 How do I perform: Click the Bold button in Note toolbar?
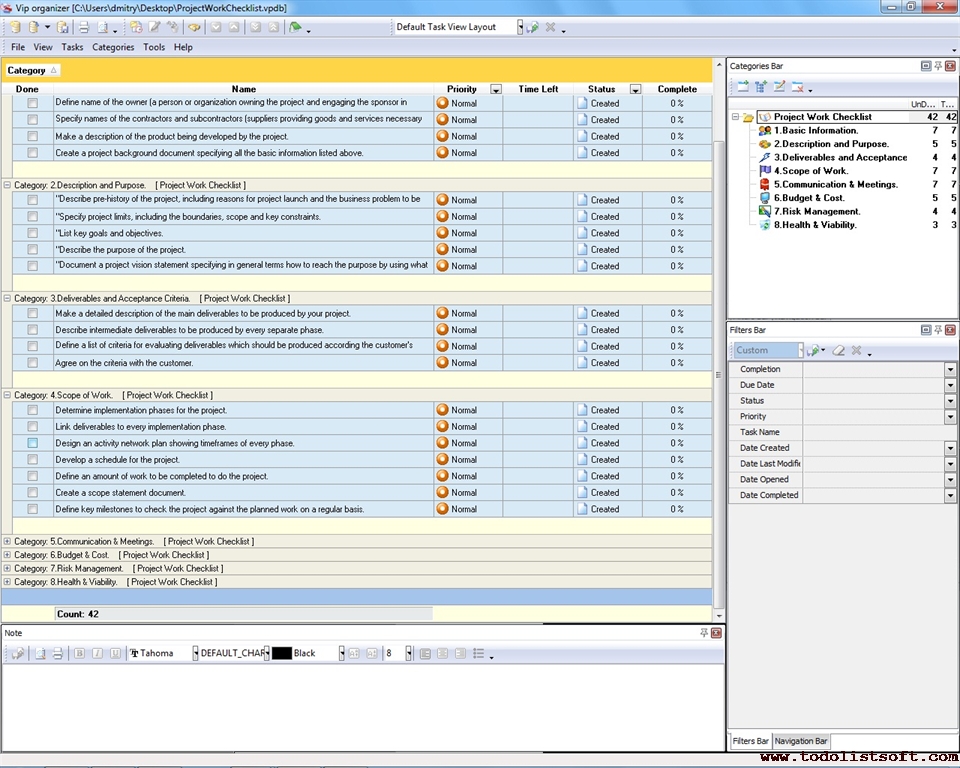(x=80, y=653)
